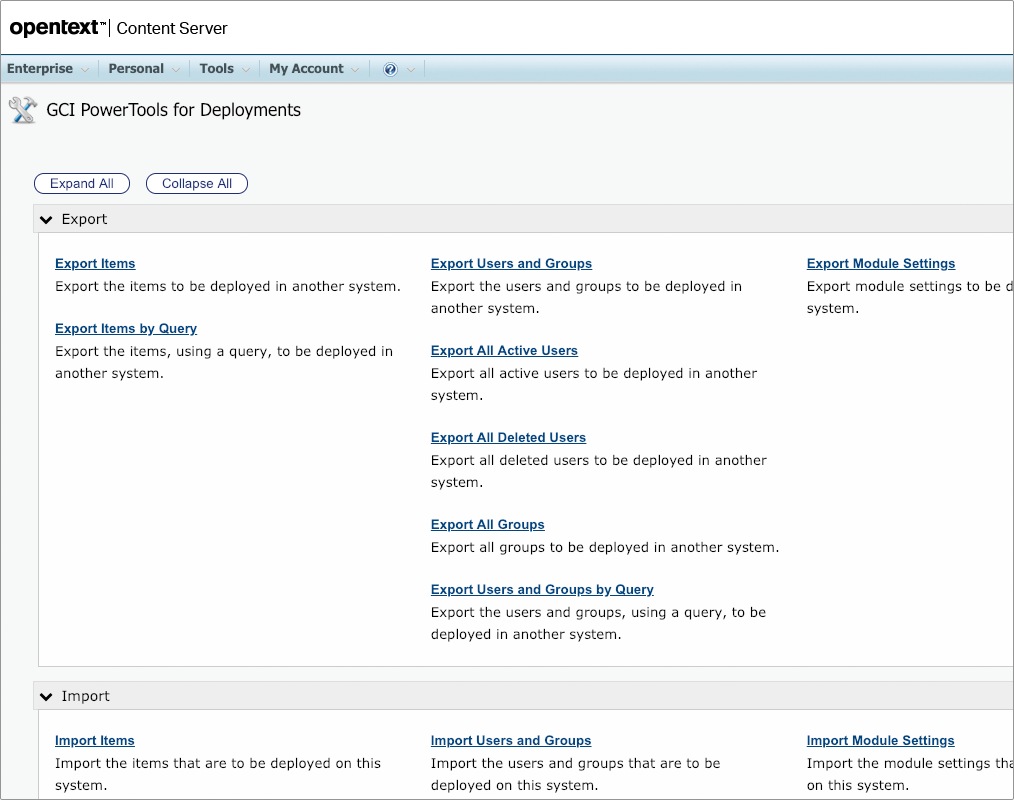Expand the help menu dropdown arrow

click(x=411, y=70)
